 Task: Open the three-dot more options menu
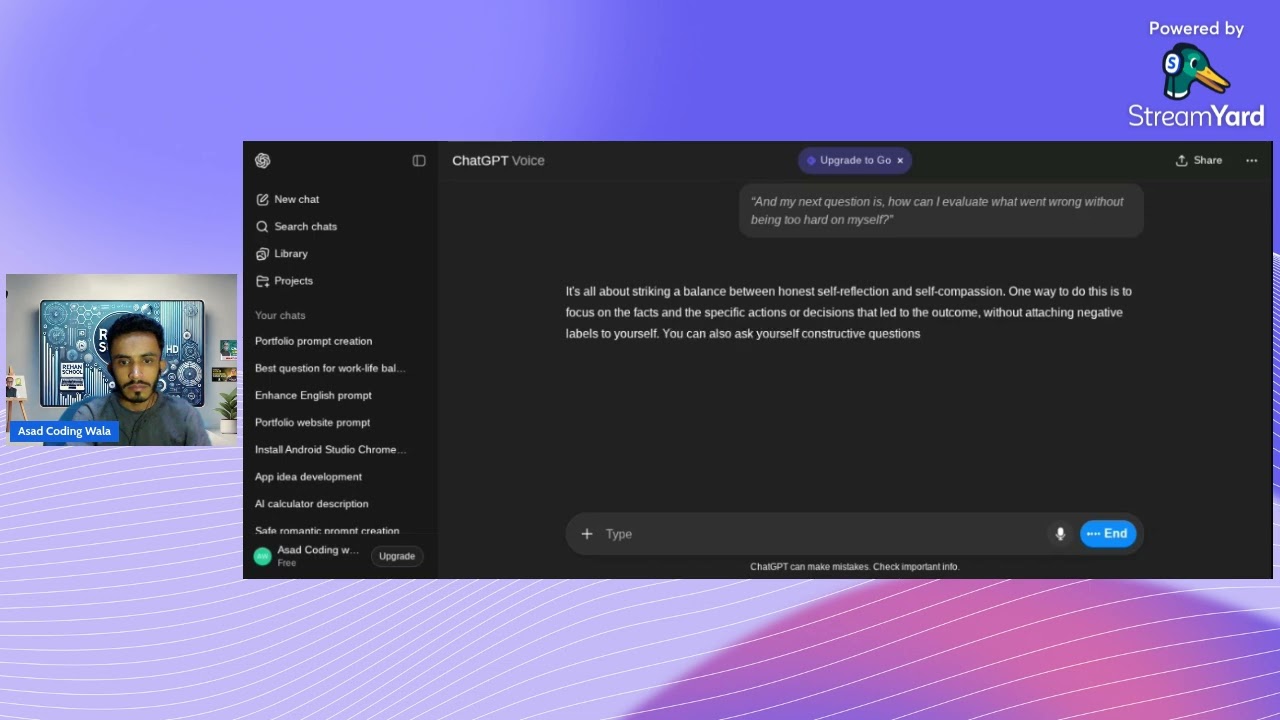1251,160
